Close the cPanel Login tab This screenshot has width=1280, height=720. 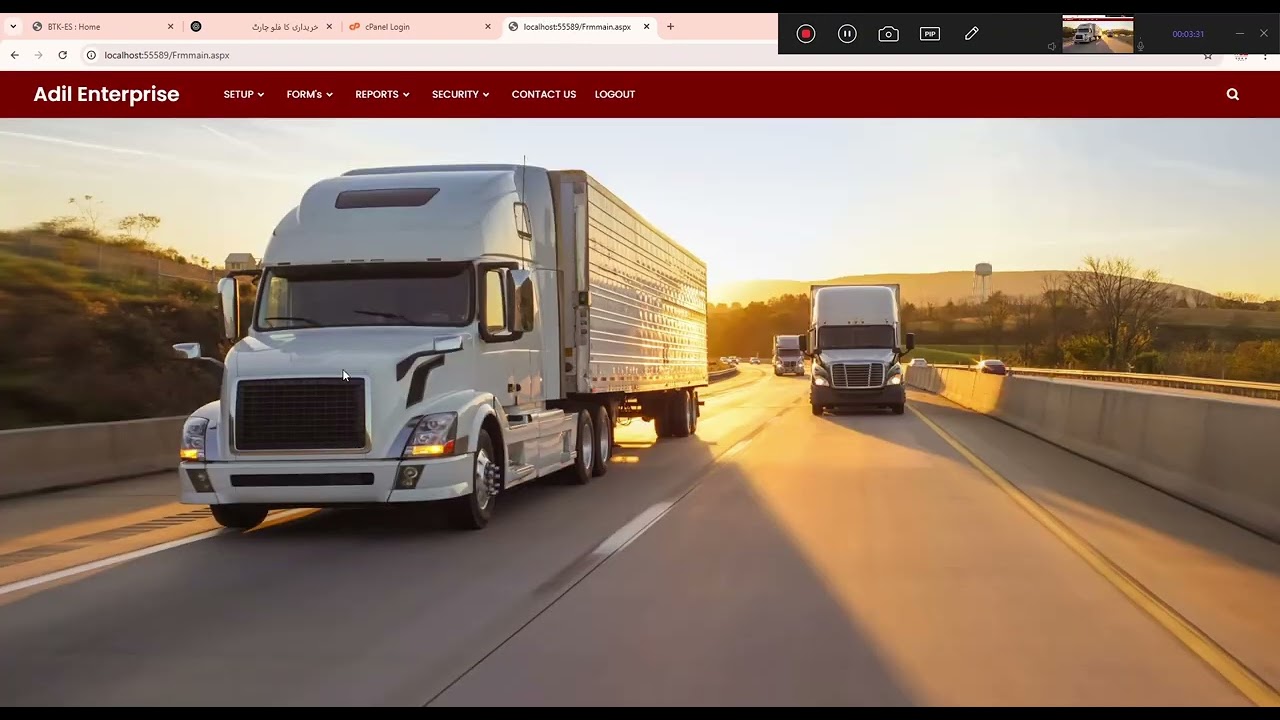click(x=488, y=27)
